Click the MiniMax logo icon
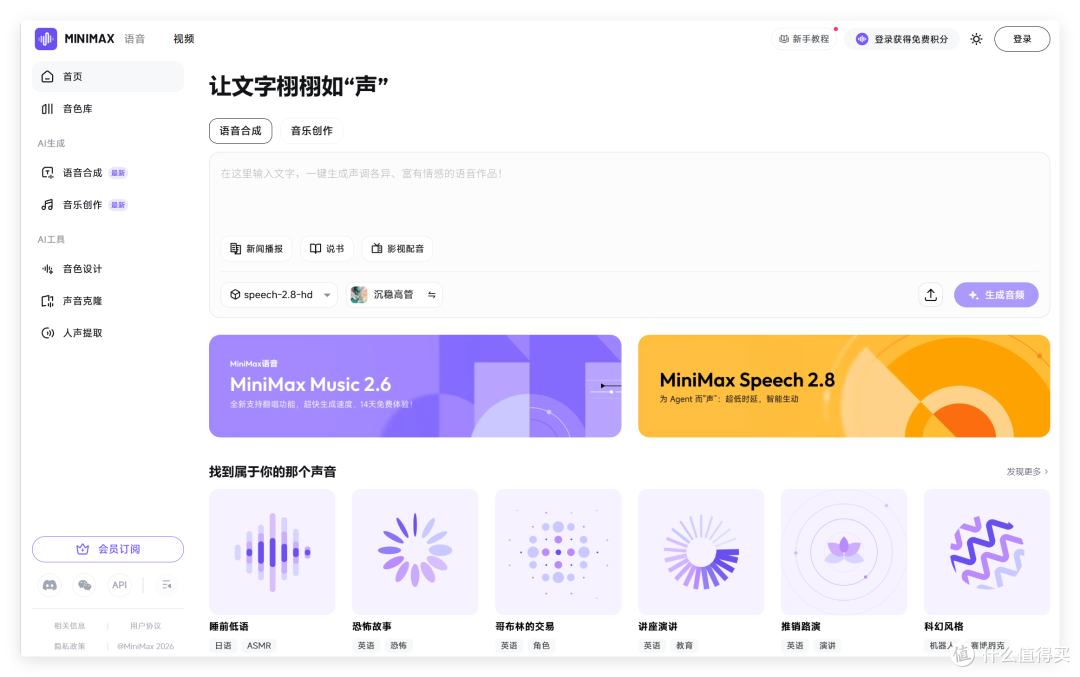Viewport: 1080px width, 677px height. tap(46, 39)
